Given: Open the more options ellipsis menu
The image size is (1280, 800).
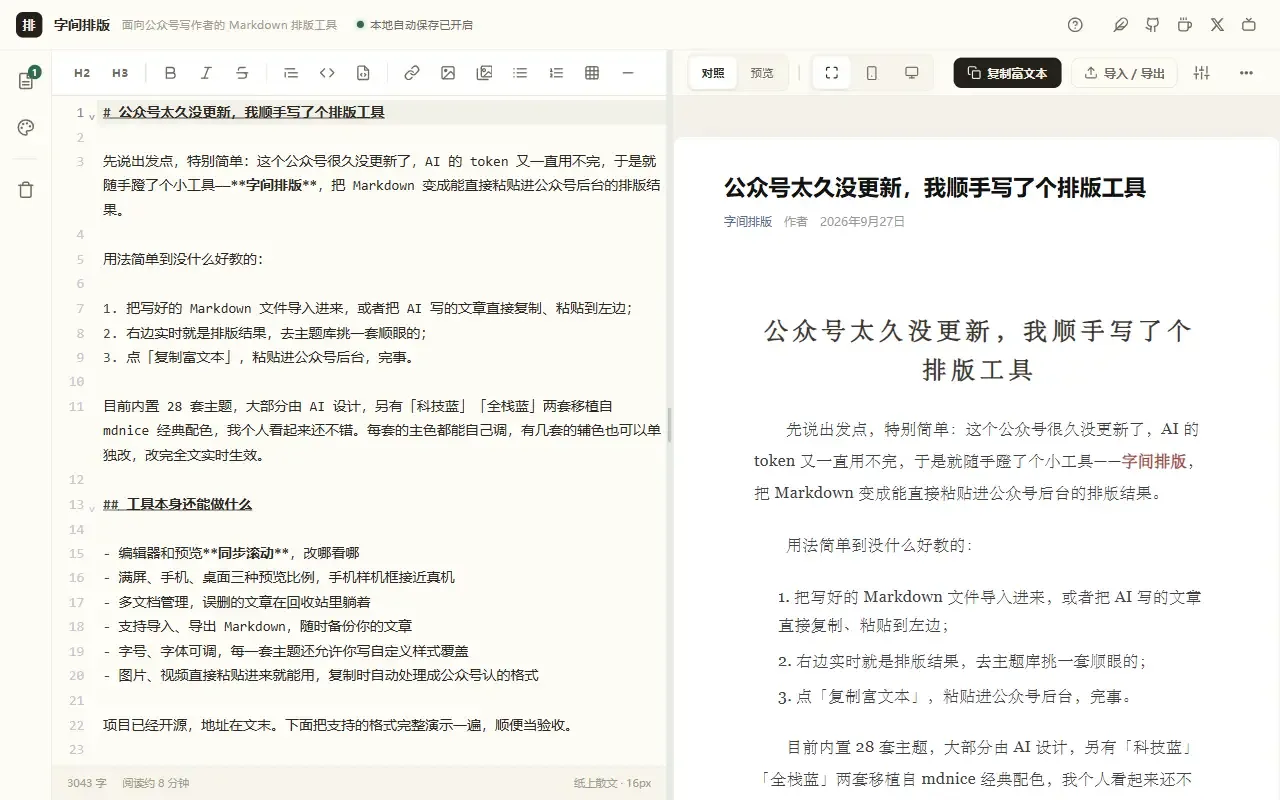Looking at the screenshot, I should coord(1246,73).
